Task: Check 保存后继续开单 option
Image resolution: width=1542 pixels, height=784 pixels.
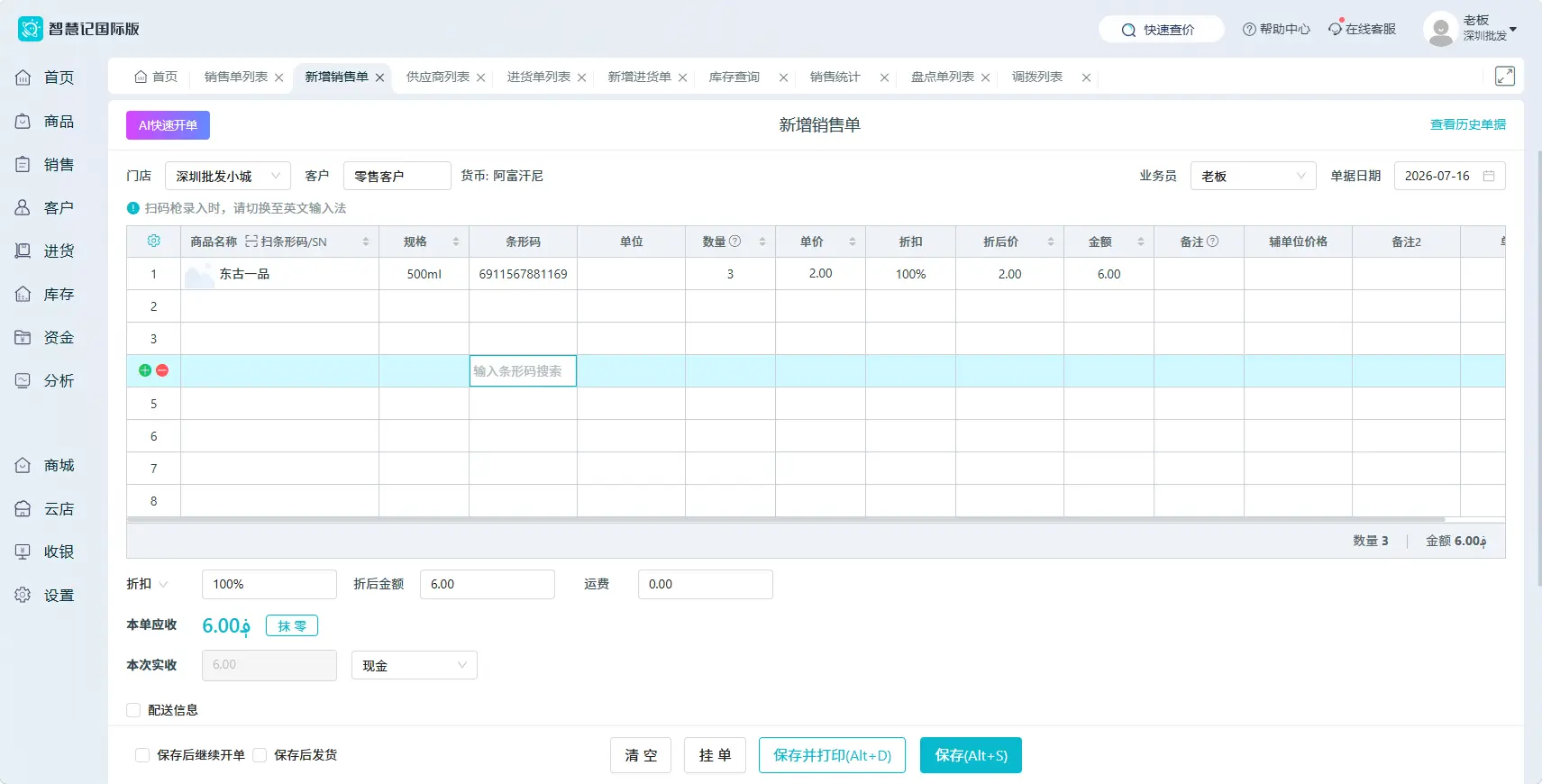Action: [142, 755]
